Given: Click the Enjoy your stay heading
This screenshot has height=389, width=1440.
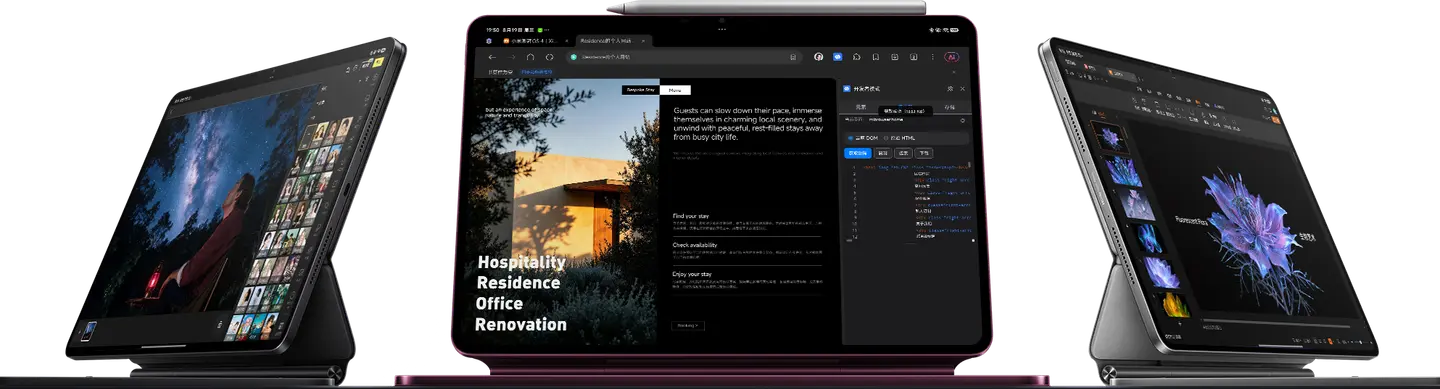Looking at the screenshot, I should click(692, 273).
